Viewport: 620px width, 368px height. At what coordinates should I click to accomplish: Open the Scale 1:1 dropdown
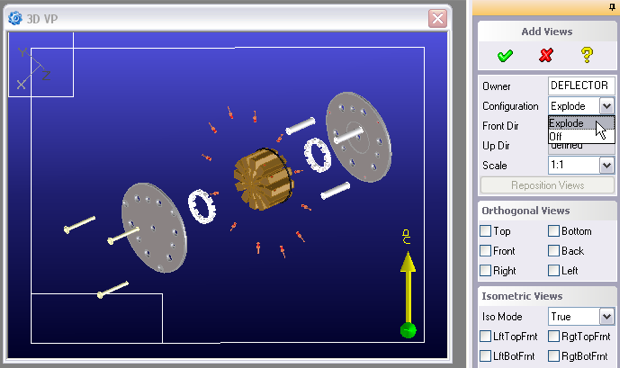click(607, 165)
